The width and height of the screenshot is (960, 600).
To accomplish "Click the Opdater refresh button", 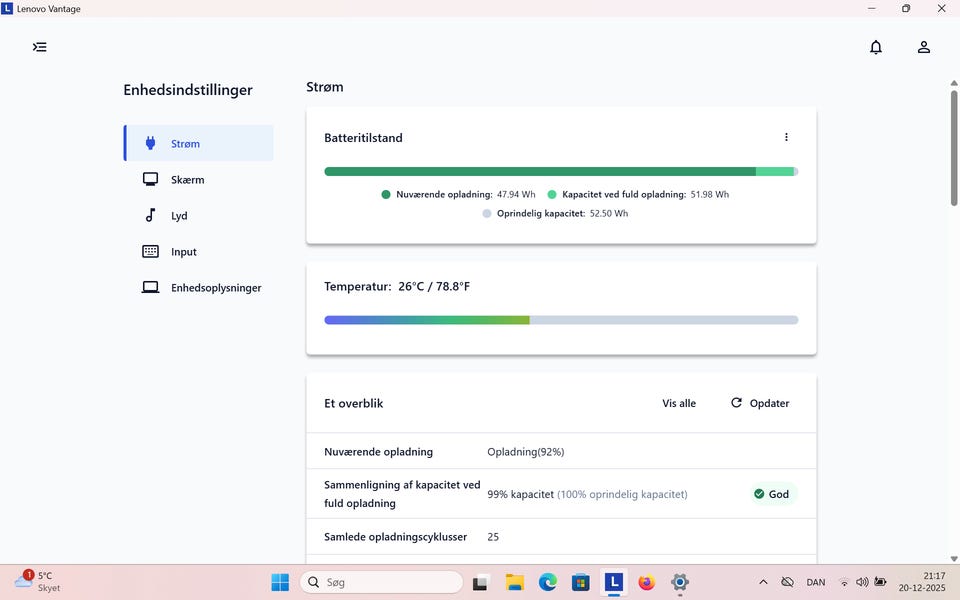I will [x=760, y=403].
